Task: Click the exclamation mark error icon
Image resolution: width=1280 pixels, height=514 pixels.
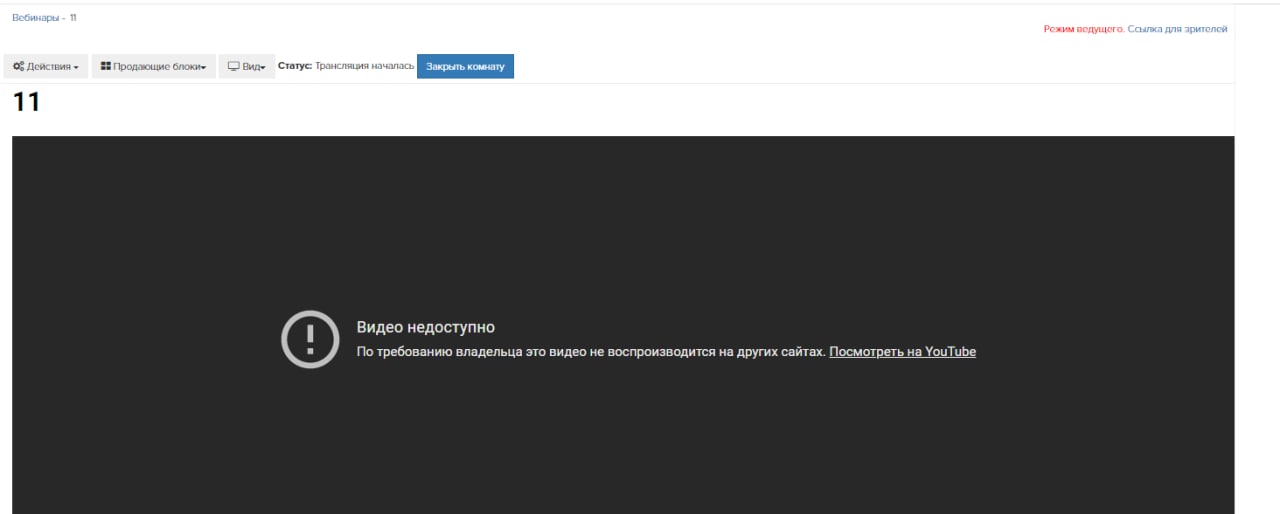Action: (x=310, y=339)
